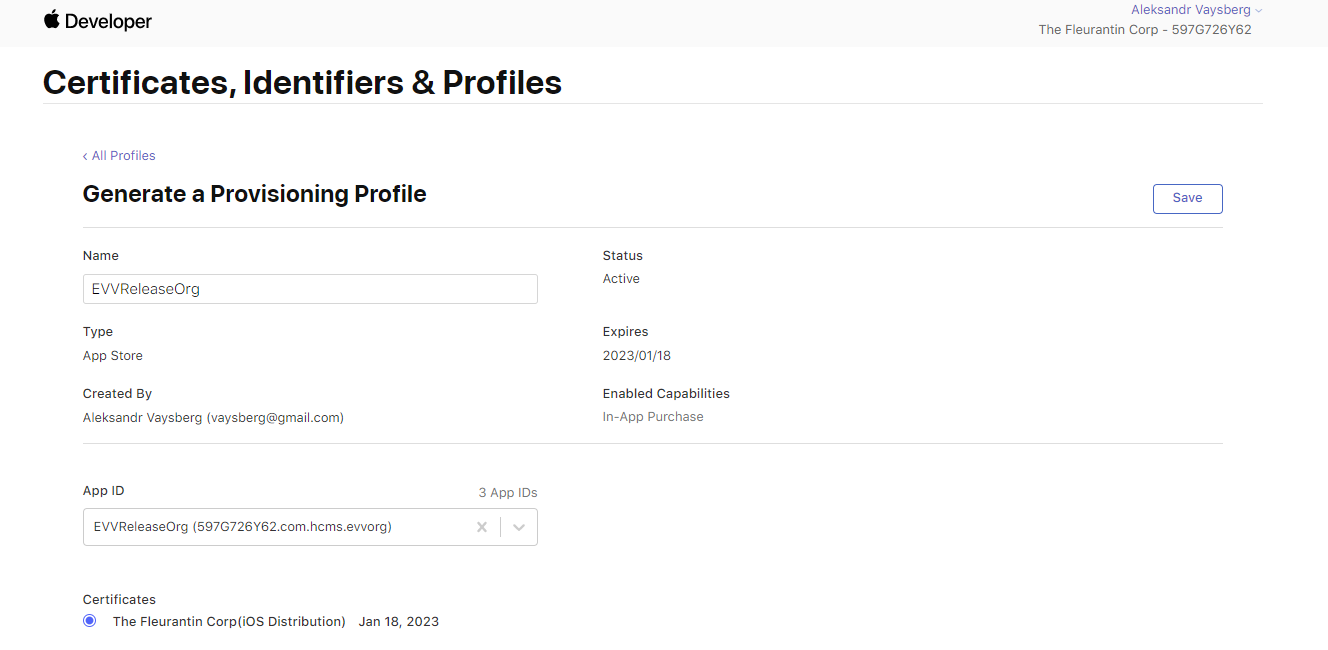Image resolution: width=1328 pixels, height=650 pixels.
Task: Go to Certificates, Identifiers & Profiles heading
Action: click(302, 82)
